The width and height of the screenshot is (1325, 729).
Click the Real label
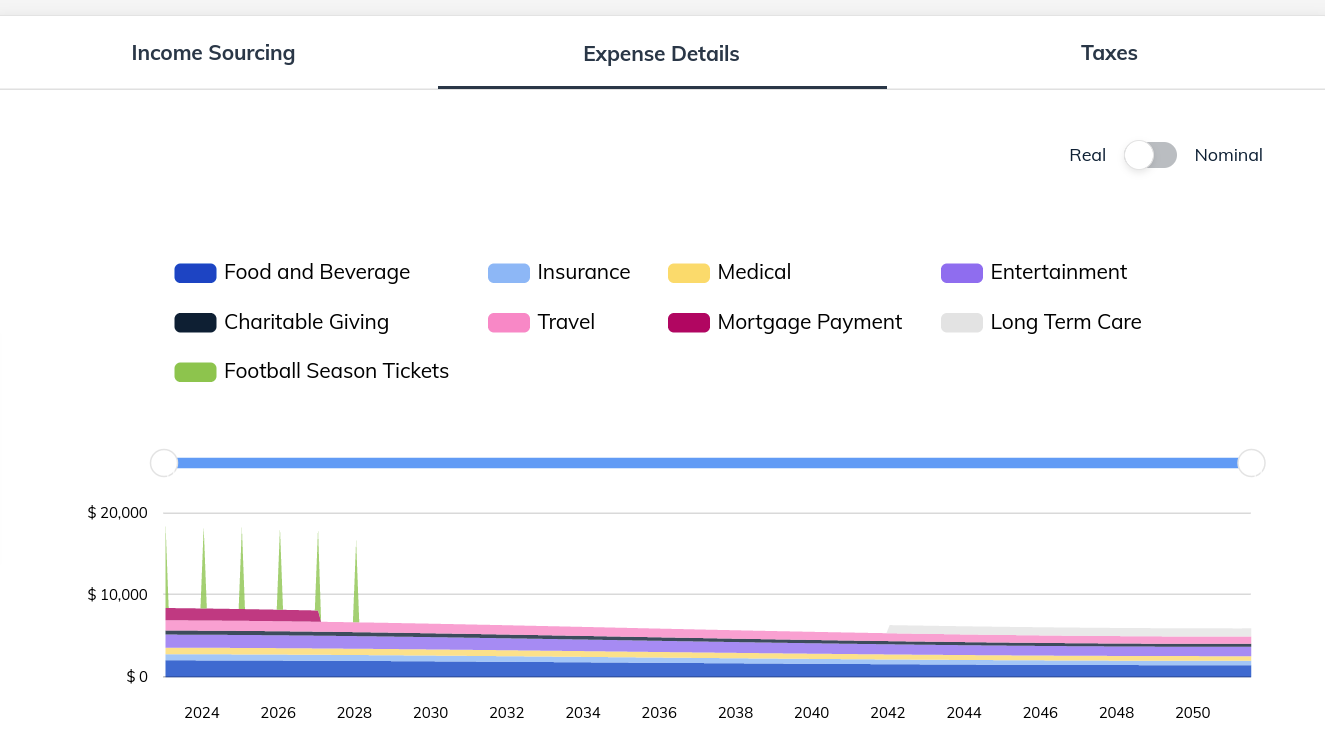[1087, 155]
